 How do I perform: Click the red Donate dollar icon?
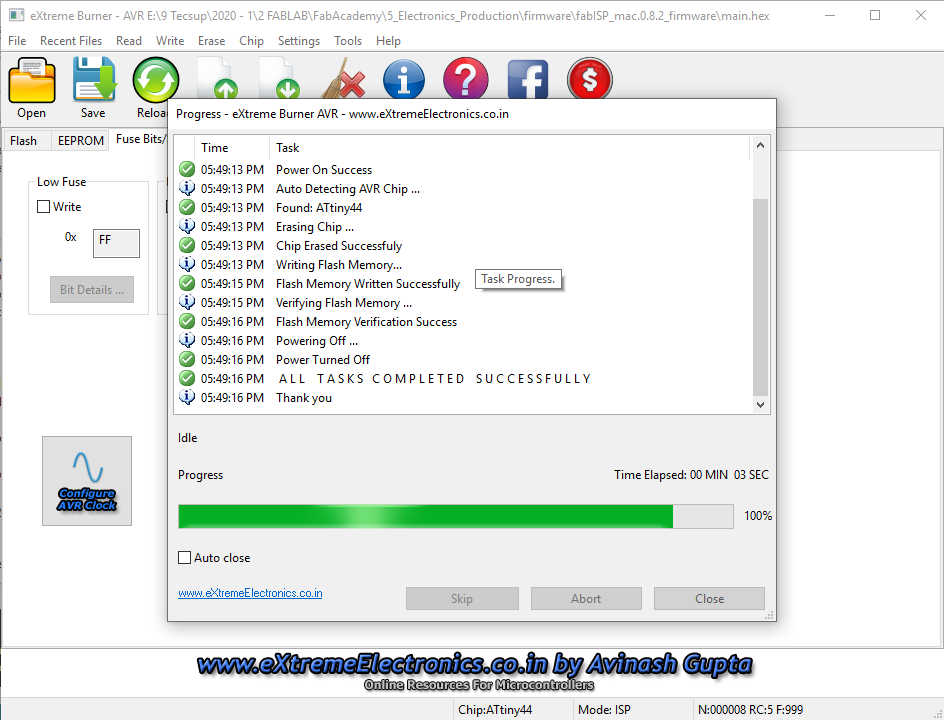(589, 78)
